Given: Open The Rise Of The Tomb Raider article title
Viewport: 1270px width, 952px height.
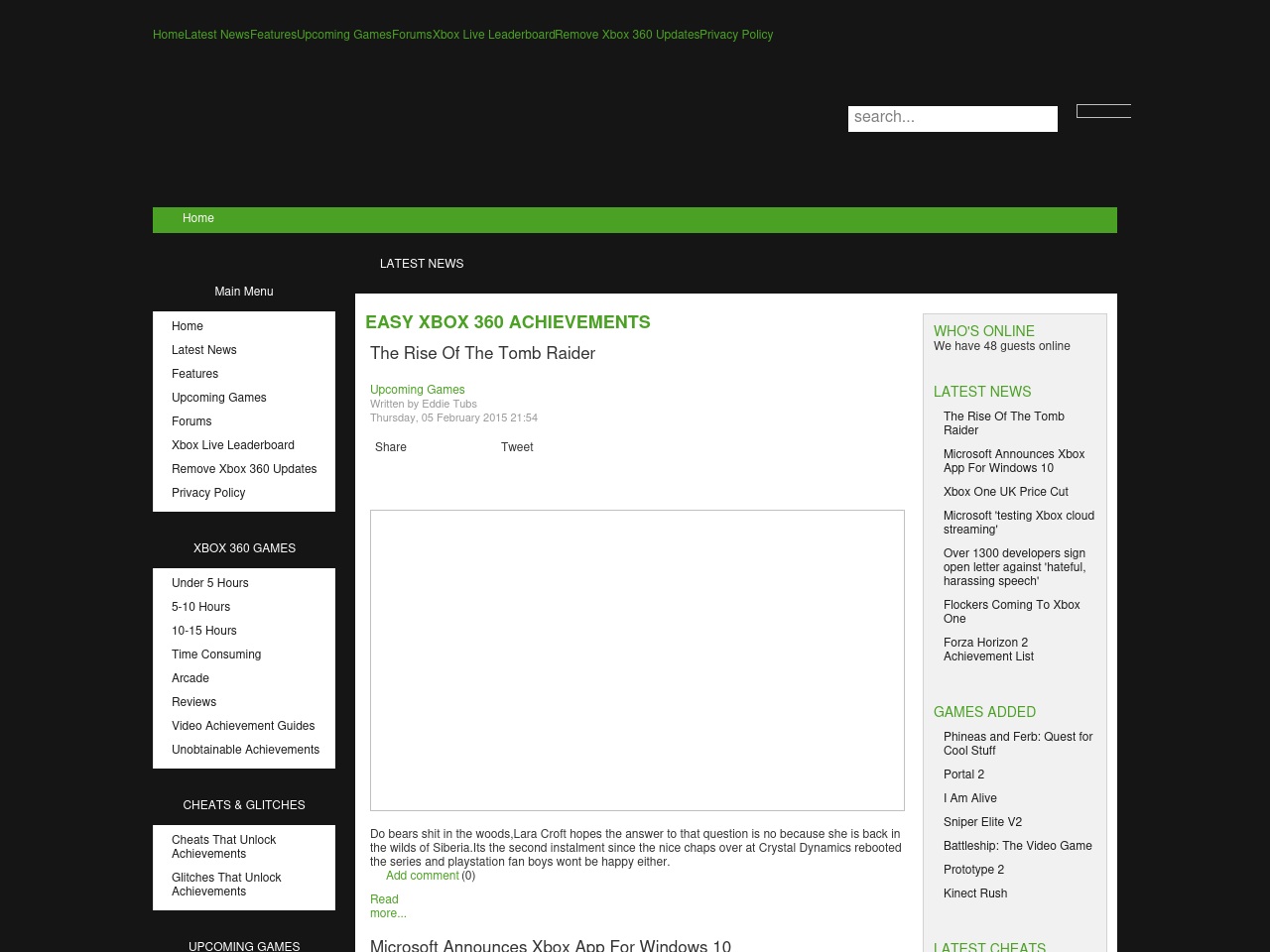Looking at the screenshot, I should pyautogui.click(x=483, y=354).
